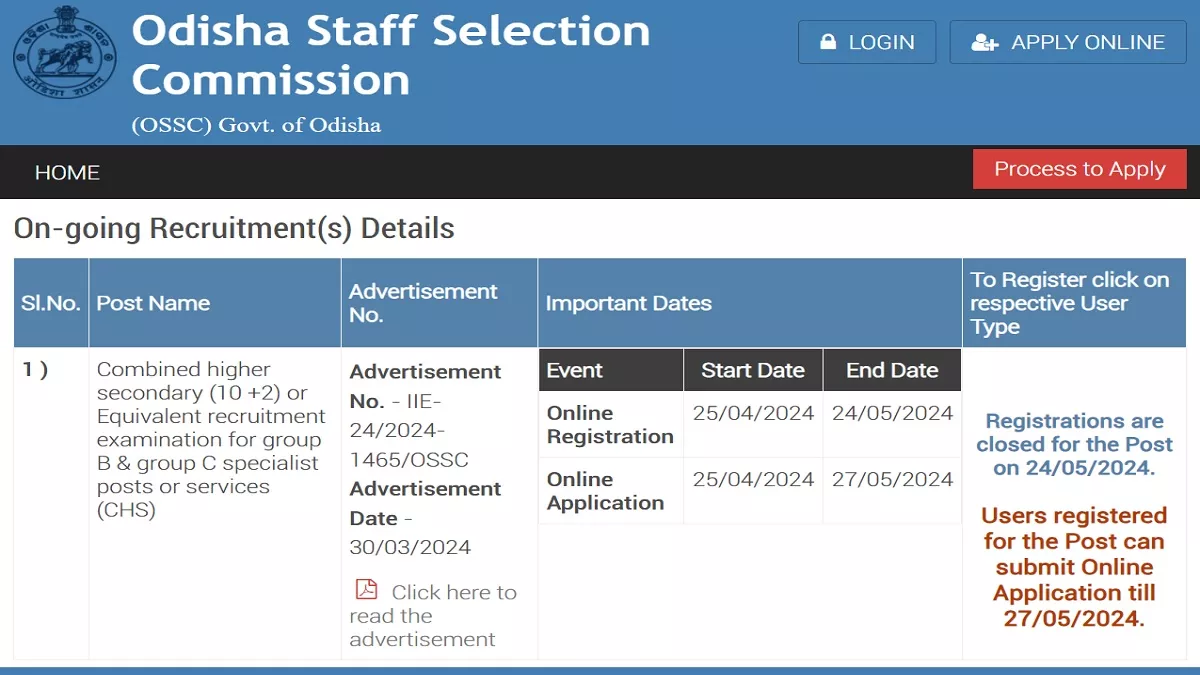Select the APPLY ONLINE button label
Image resolution: width=1200 pixels, height=675 pixels.
pos(1087,43)
